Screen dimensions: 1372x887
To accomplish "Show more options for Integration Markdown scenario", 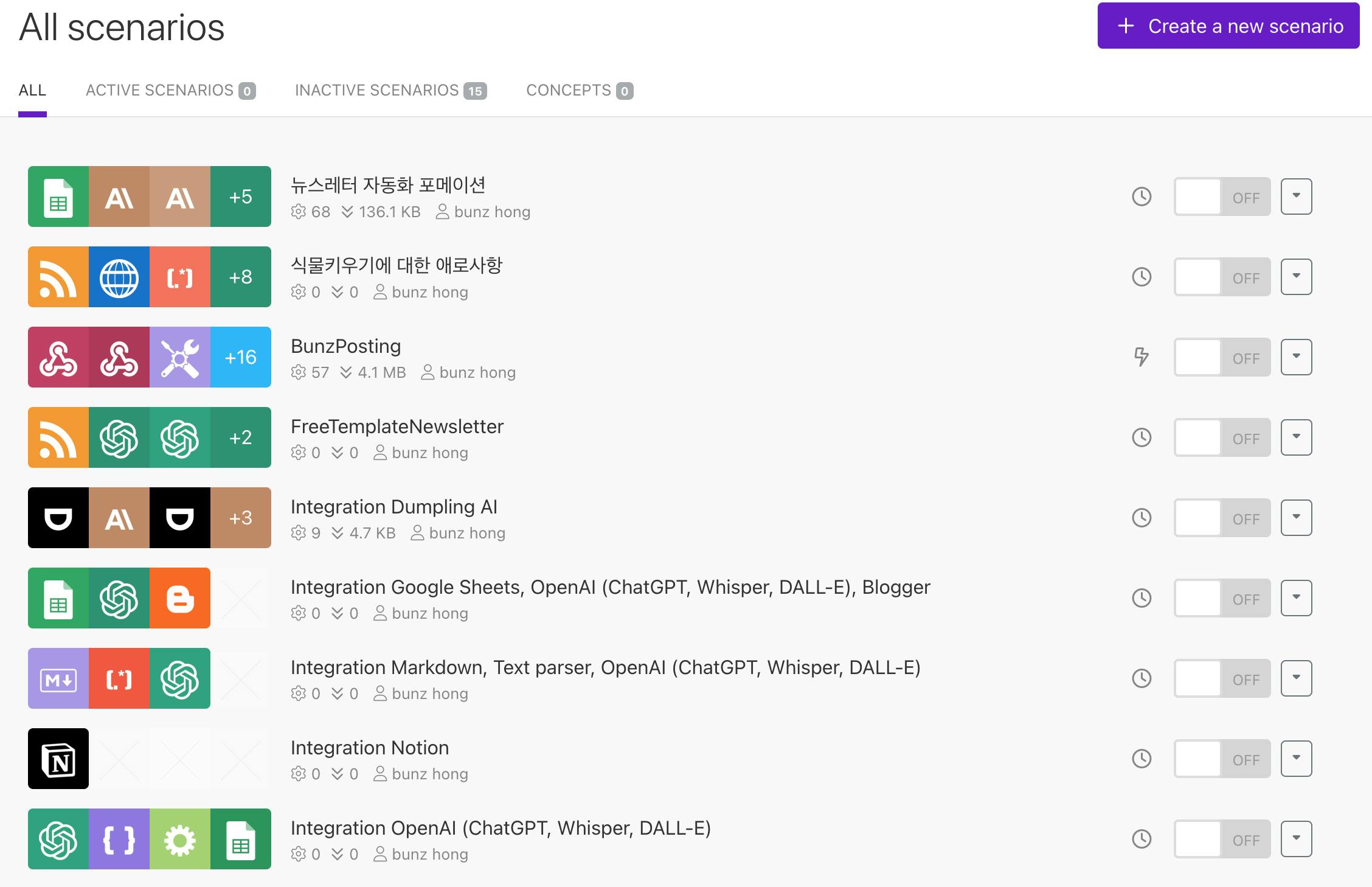I will pyautogui.click(x=1296, y=678).
